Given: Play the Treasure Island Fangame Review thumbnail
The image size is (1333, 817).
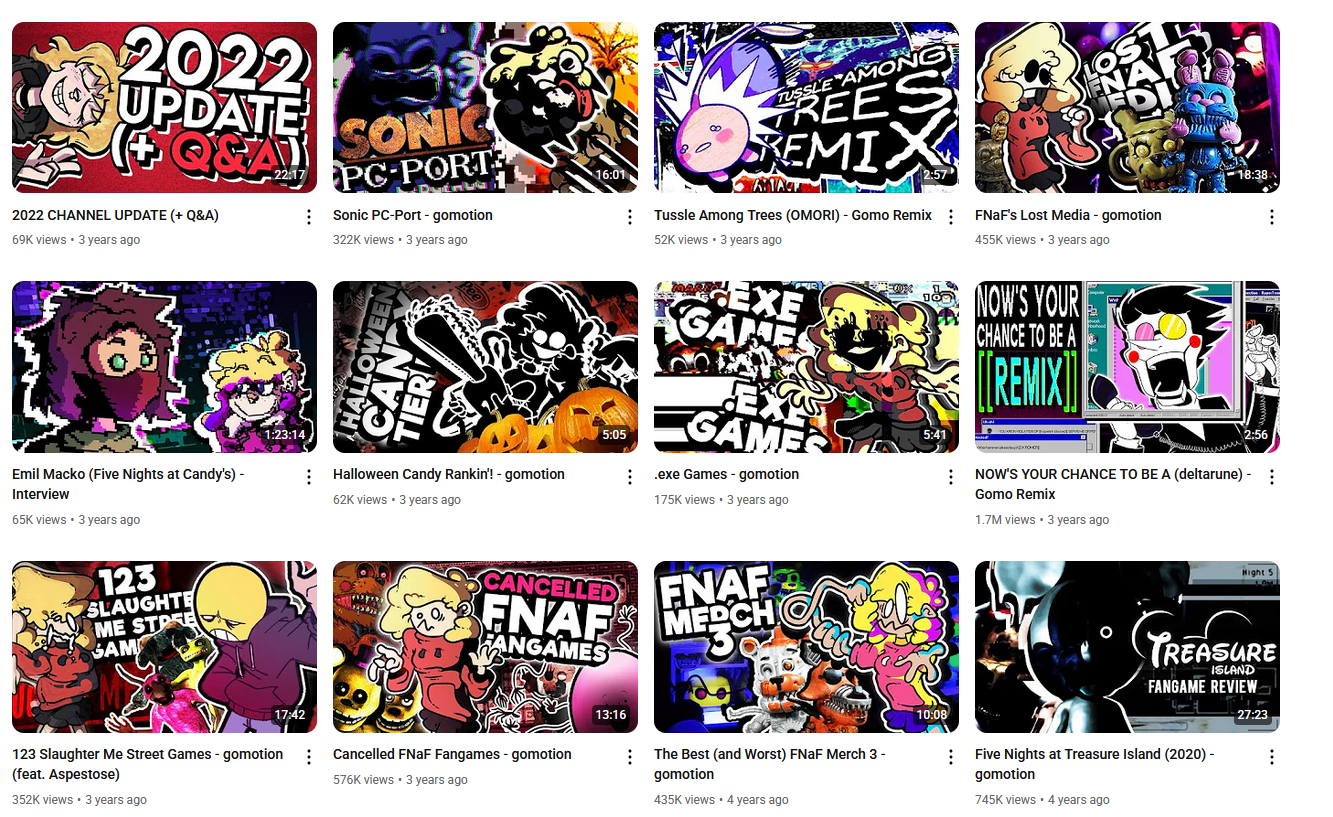Looking at the screenshot, I should (x=1127, y=647).
